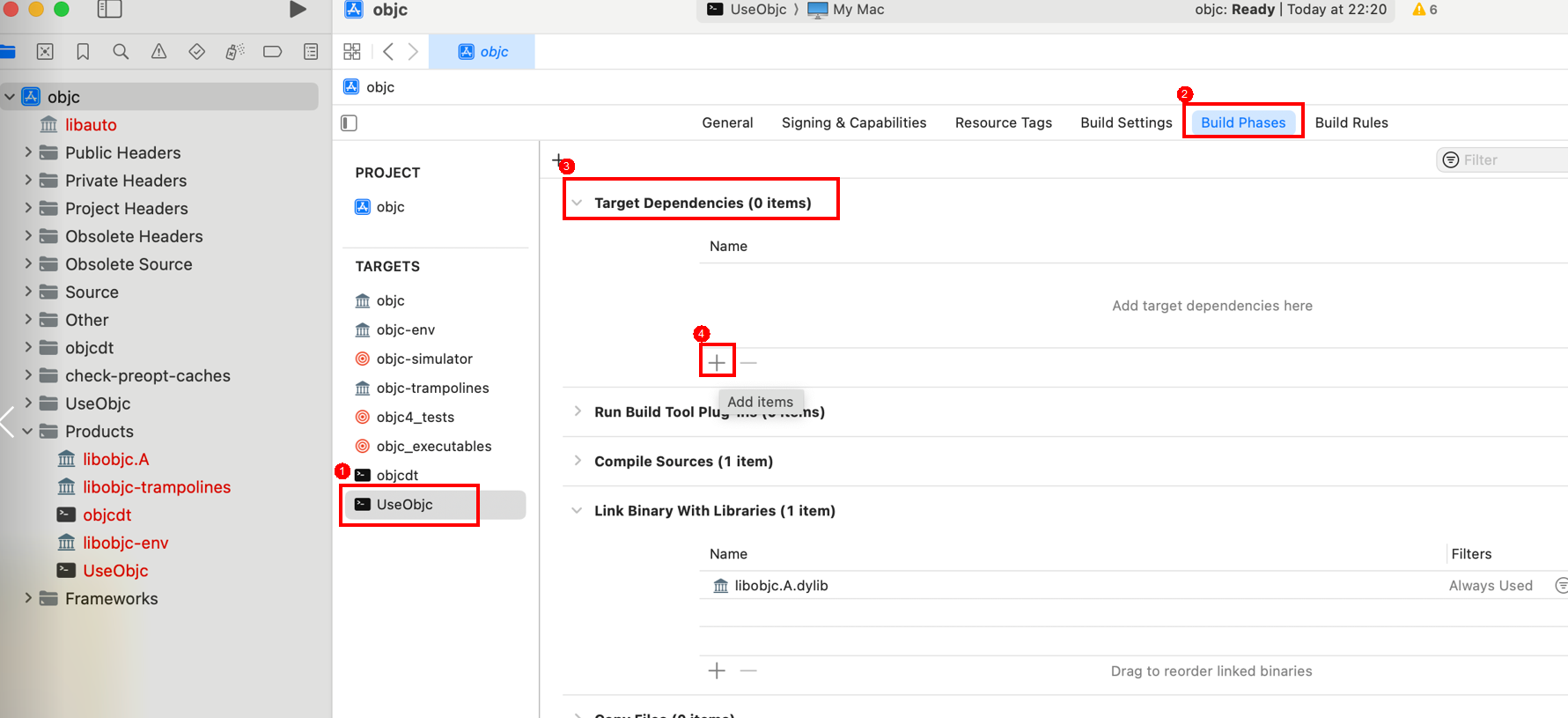Screen dimensions: 1568x718
Task: Select libauto in the project navigator
Action: pos(78,124)
